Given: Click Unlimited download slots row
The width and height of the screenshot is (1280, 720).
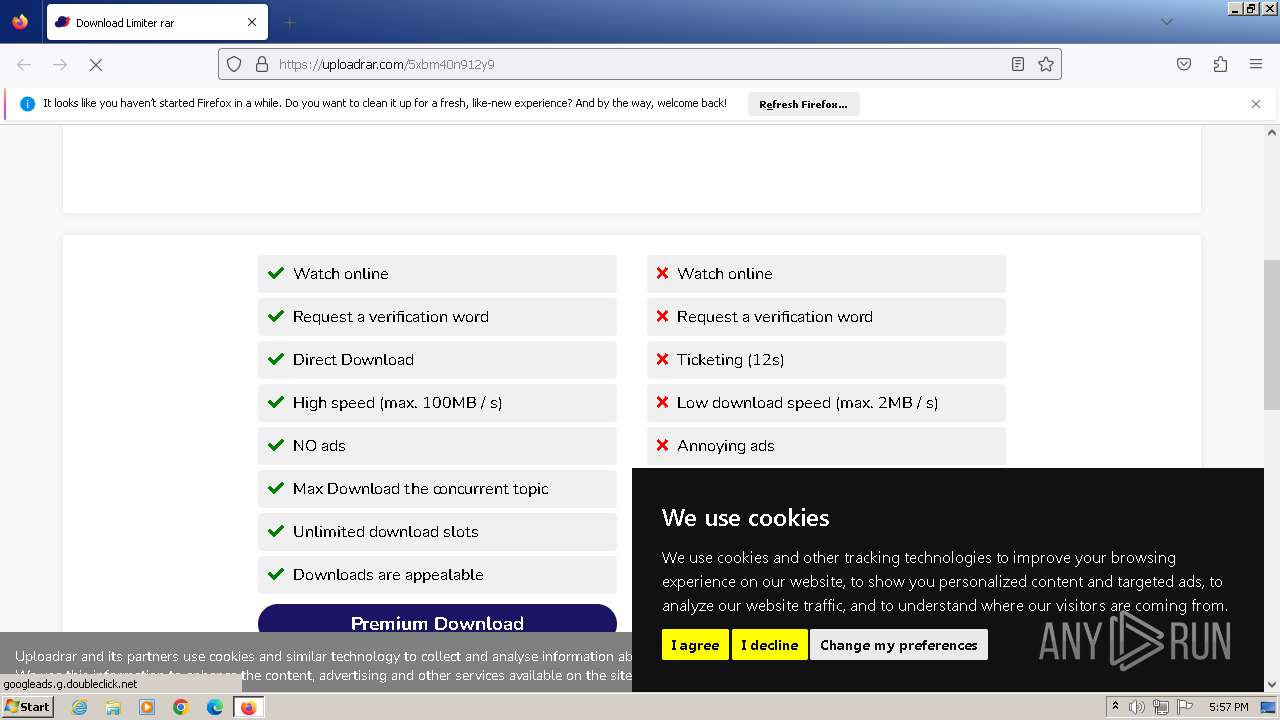Looking at the screenshot, I should (437, 532).
